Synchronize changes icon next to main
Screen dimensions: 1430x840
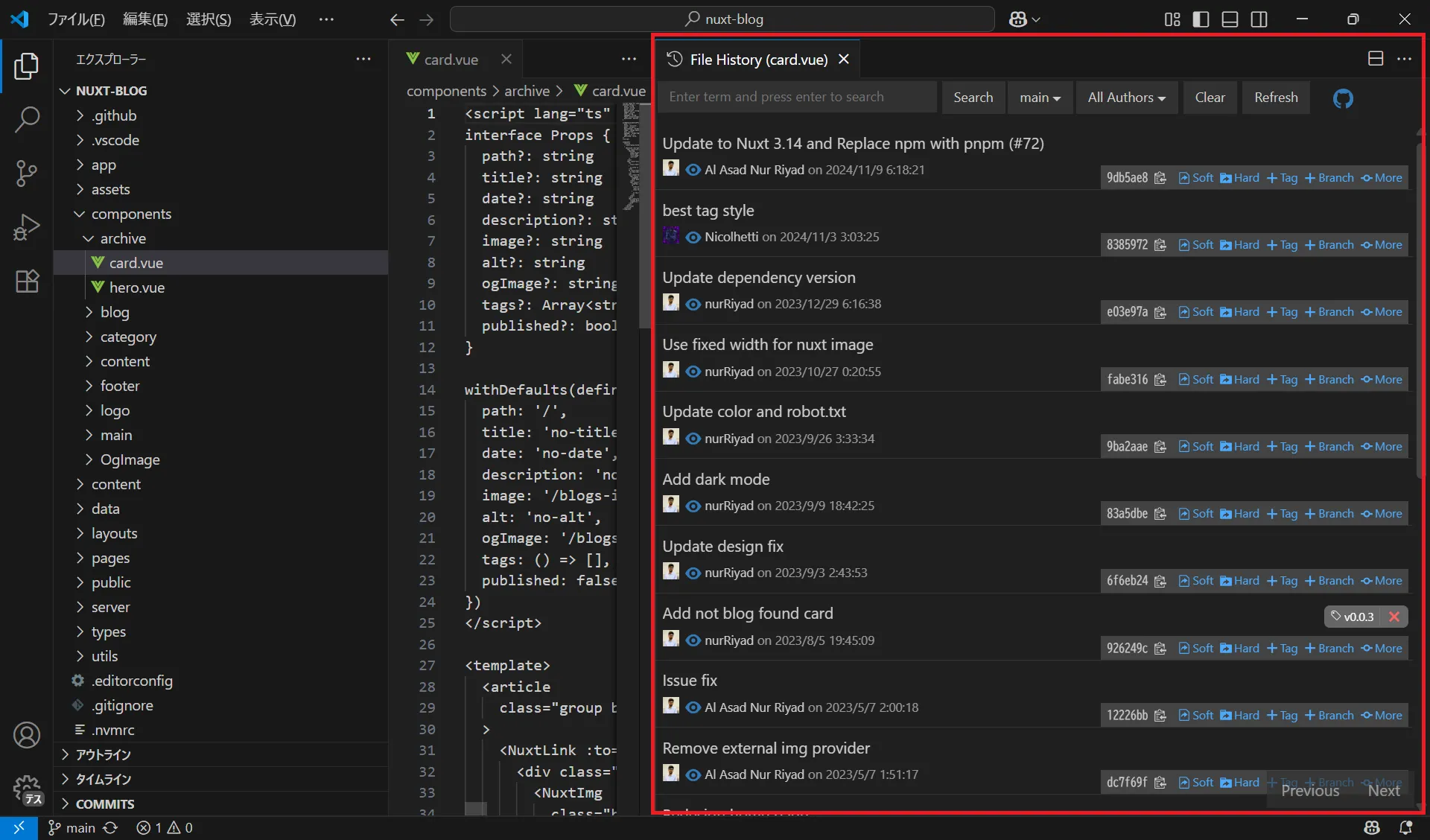click(x=110, y=827)
